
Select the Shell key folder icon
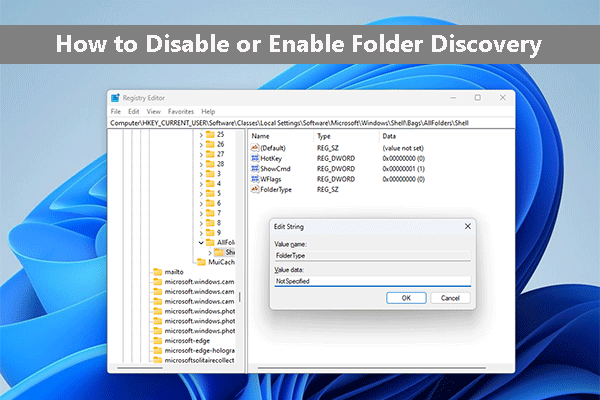click(x=219, y=252)
